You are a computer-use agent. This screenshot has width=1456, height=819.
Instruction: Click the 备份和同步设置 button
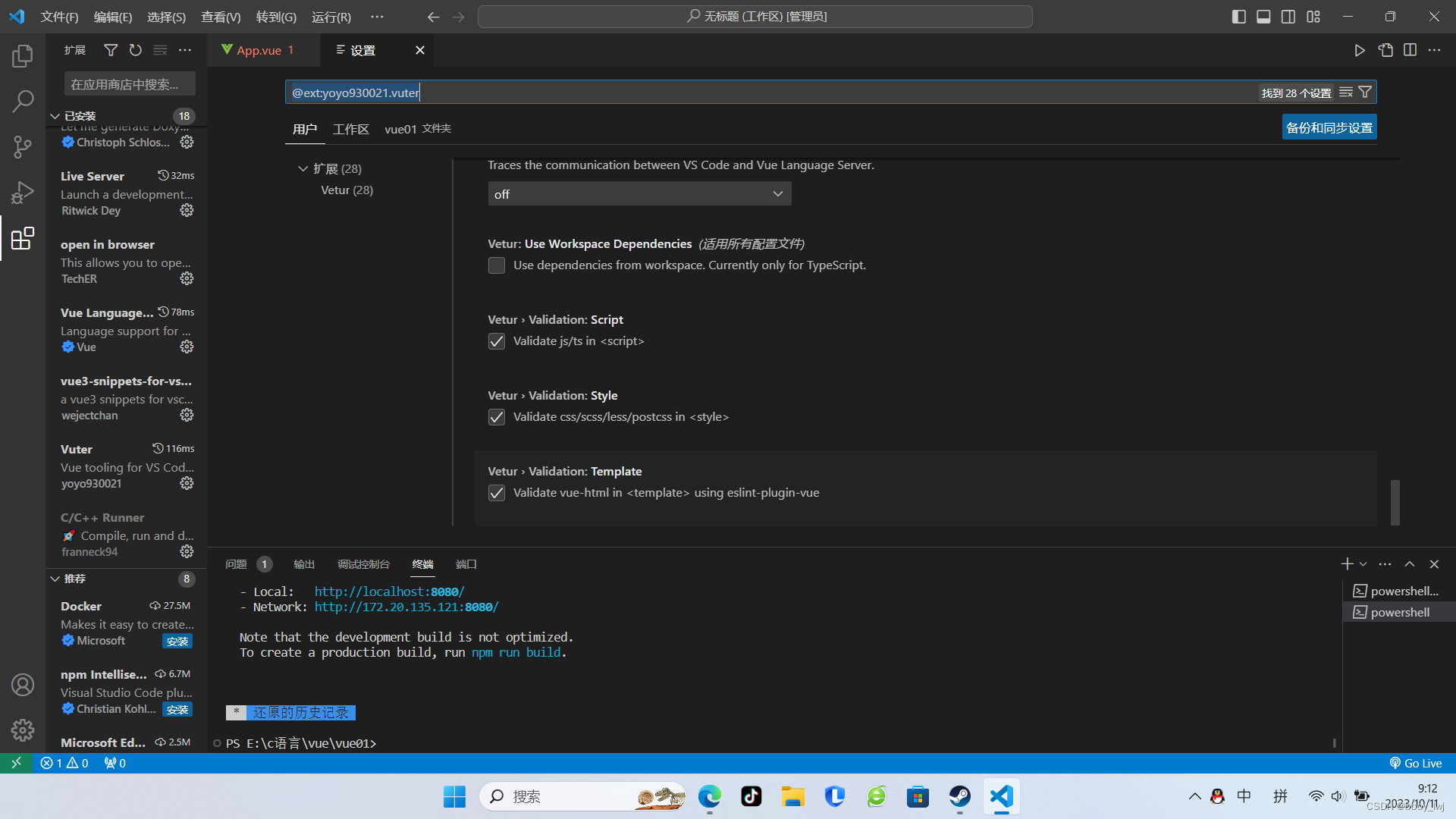(1329, 127)
